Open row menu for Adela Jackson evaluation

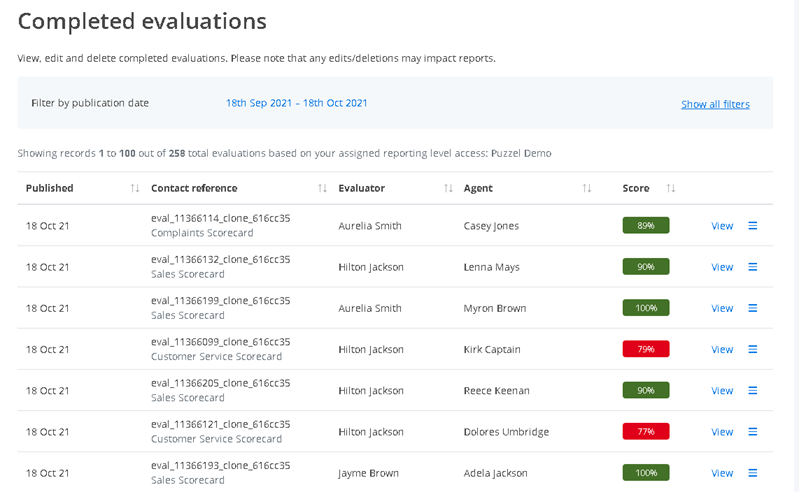[x=753, y=472]
